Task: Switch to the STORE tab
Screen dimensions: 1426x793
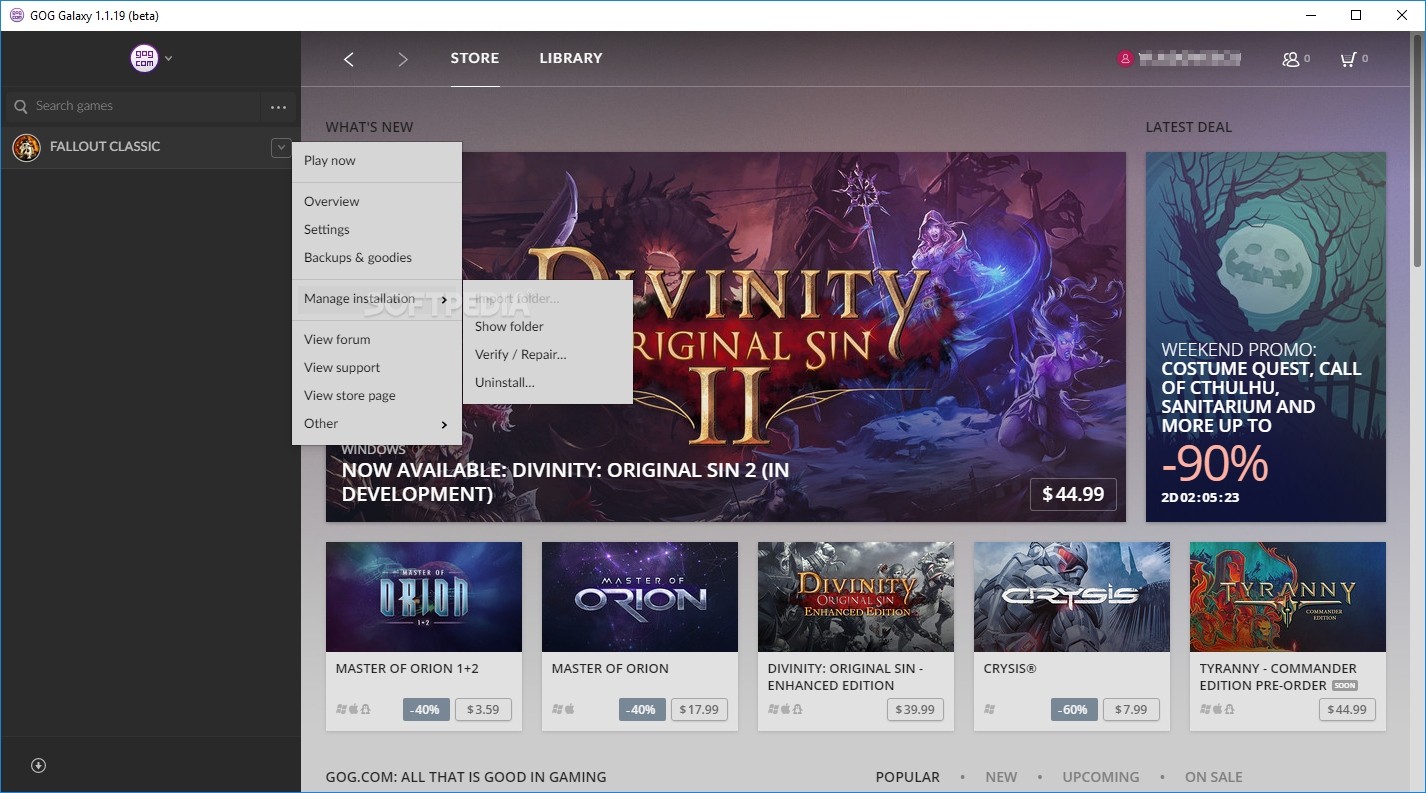Action: 475,58
